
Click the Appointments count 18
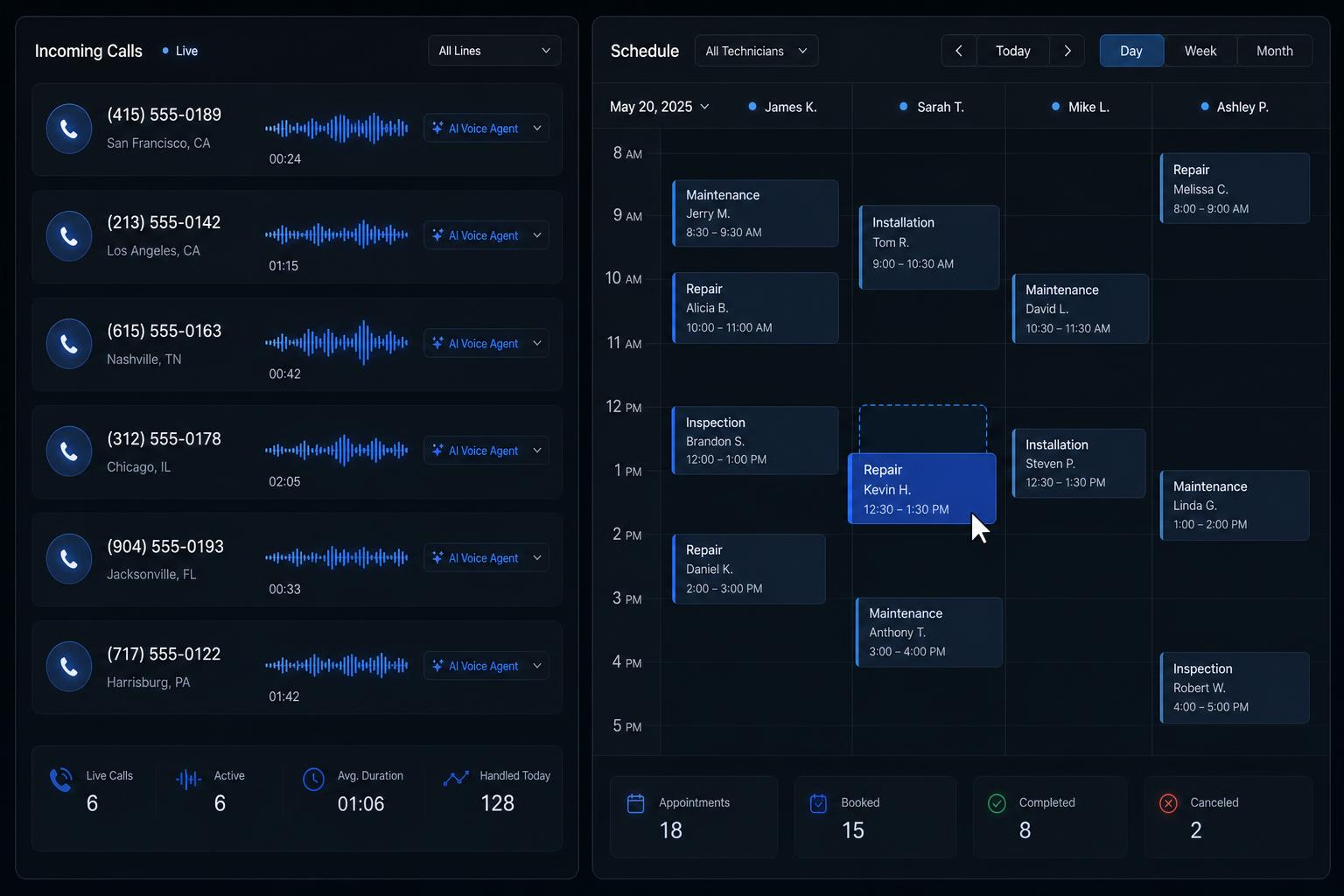670,830
